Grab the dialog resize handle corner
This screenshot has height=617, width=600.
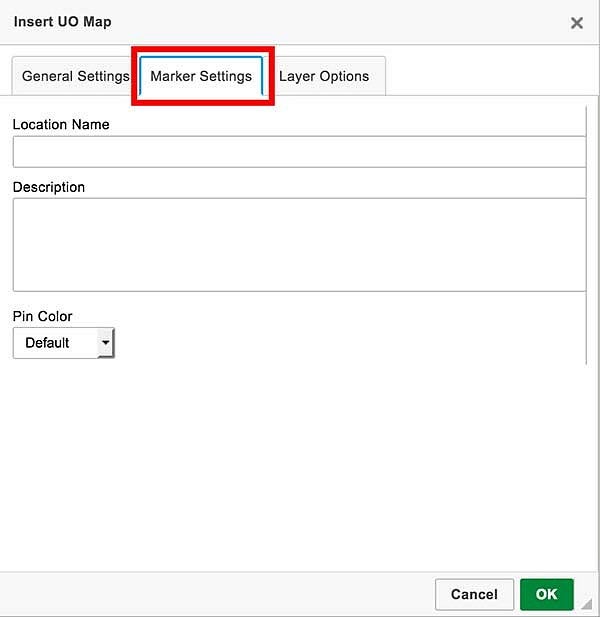coord(587,603)
